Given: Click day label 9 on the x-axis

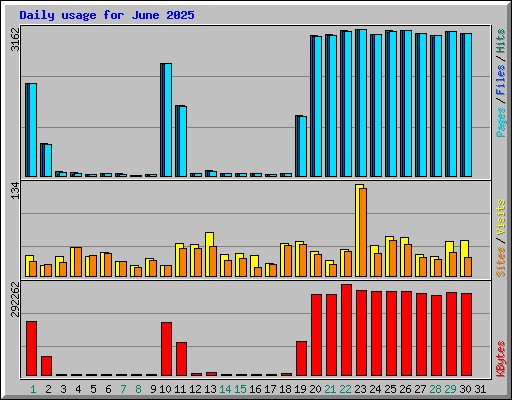Looking at the screenshot, I should [x=153, y=389].
